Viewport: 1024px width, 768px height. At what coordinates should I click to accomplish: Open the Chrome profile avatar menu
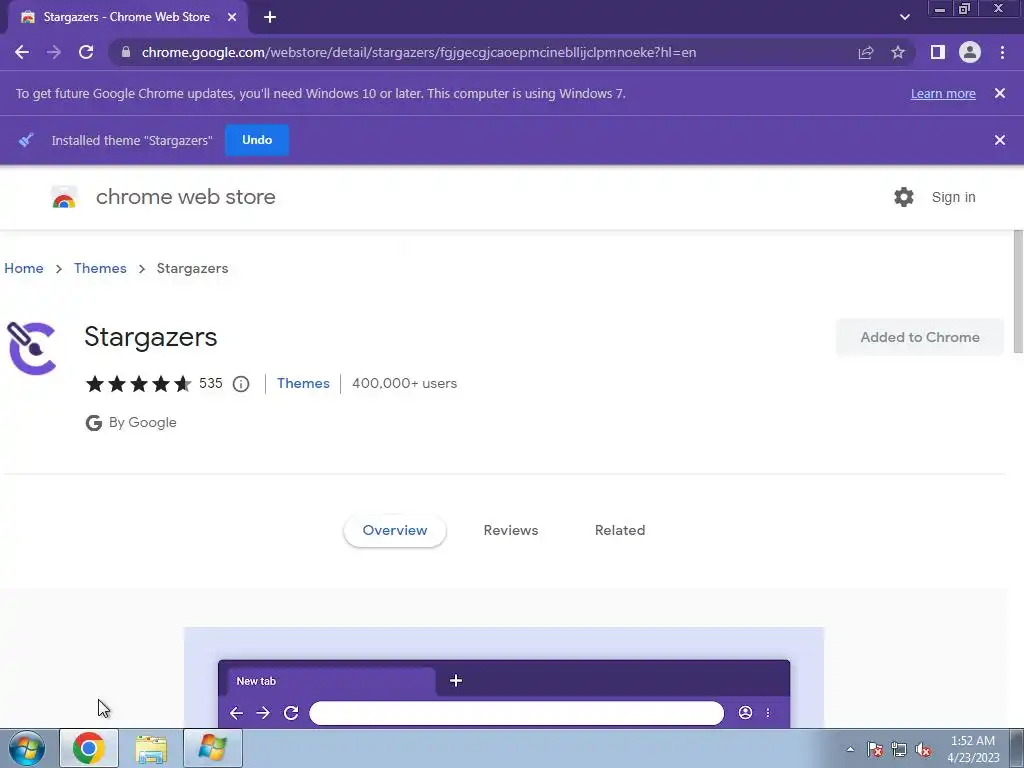[970, 52]
